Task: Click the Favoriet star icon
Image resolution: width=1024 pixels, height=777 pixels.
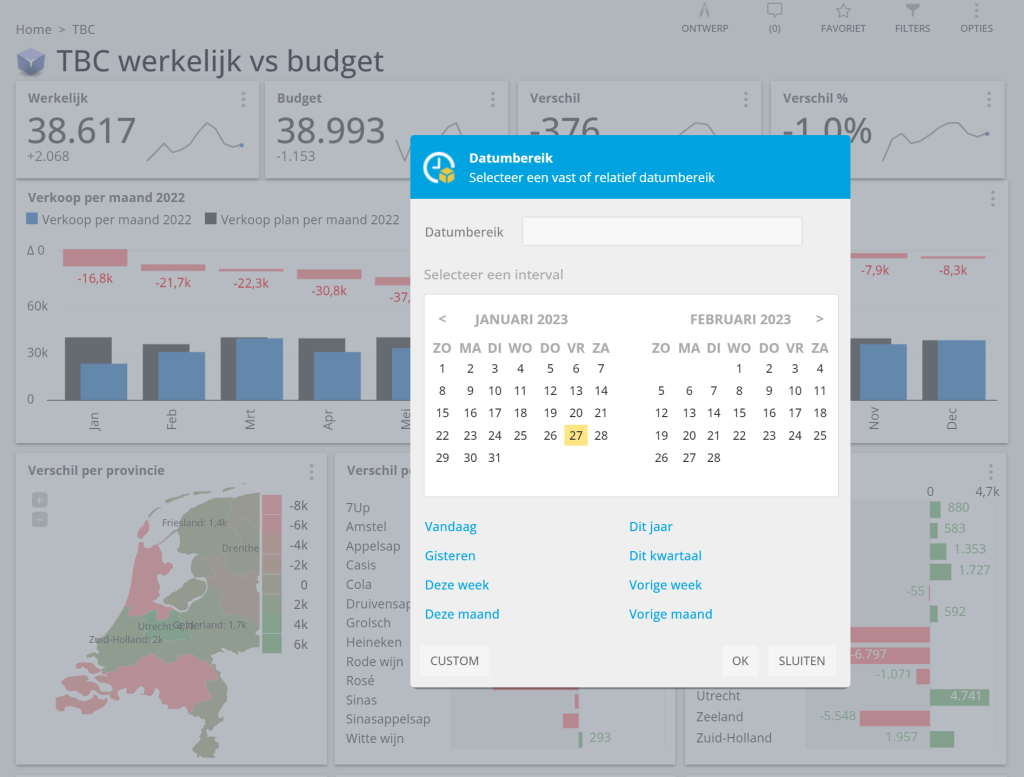Action: (843, 12)
